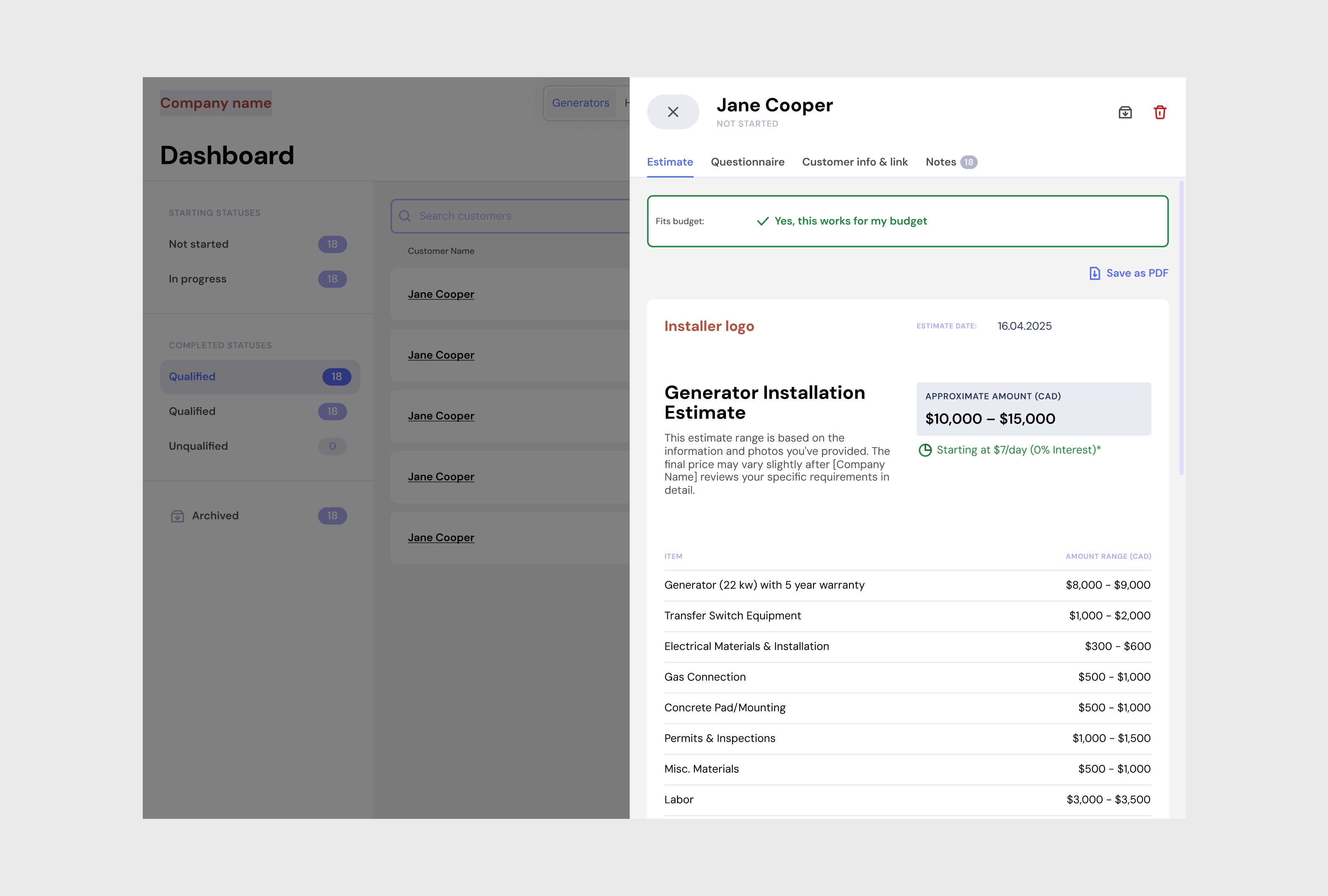The width and height of the screenshot is (1328, 896).
Task: Click 'Starting at $7/day (0% Interest)*' text
Action: coord(1018,450)
